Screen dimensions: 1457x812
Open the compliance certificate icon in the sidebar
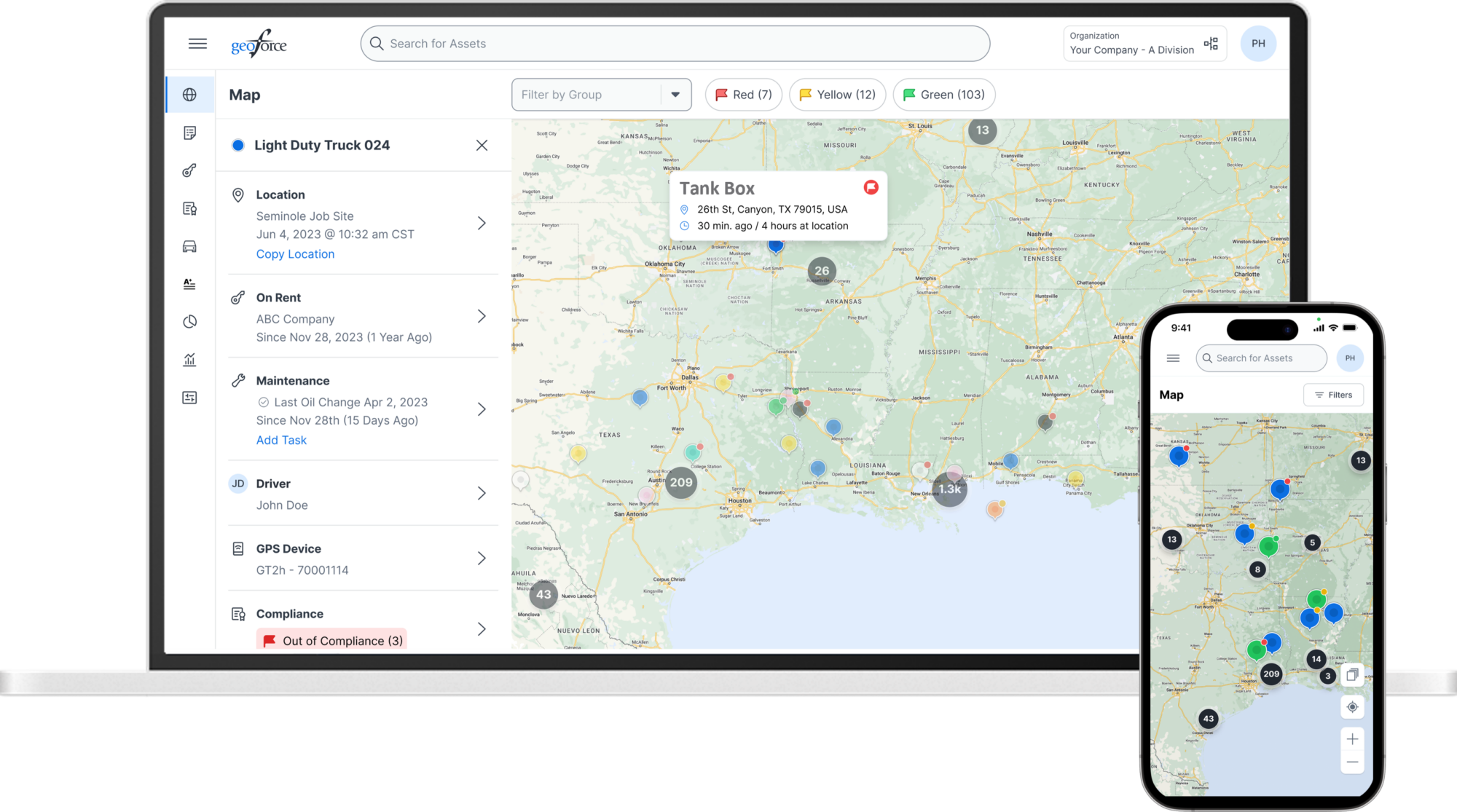[189, 208]
